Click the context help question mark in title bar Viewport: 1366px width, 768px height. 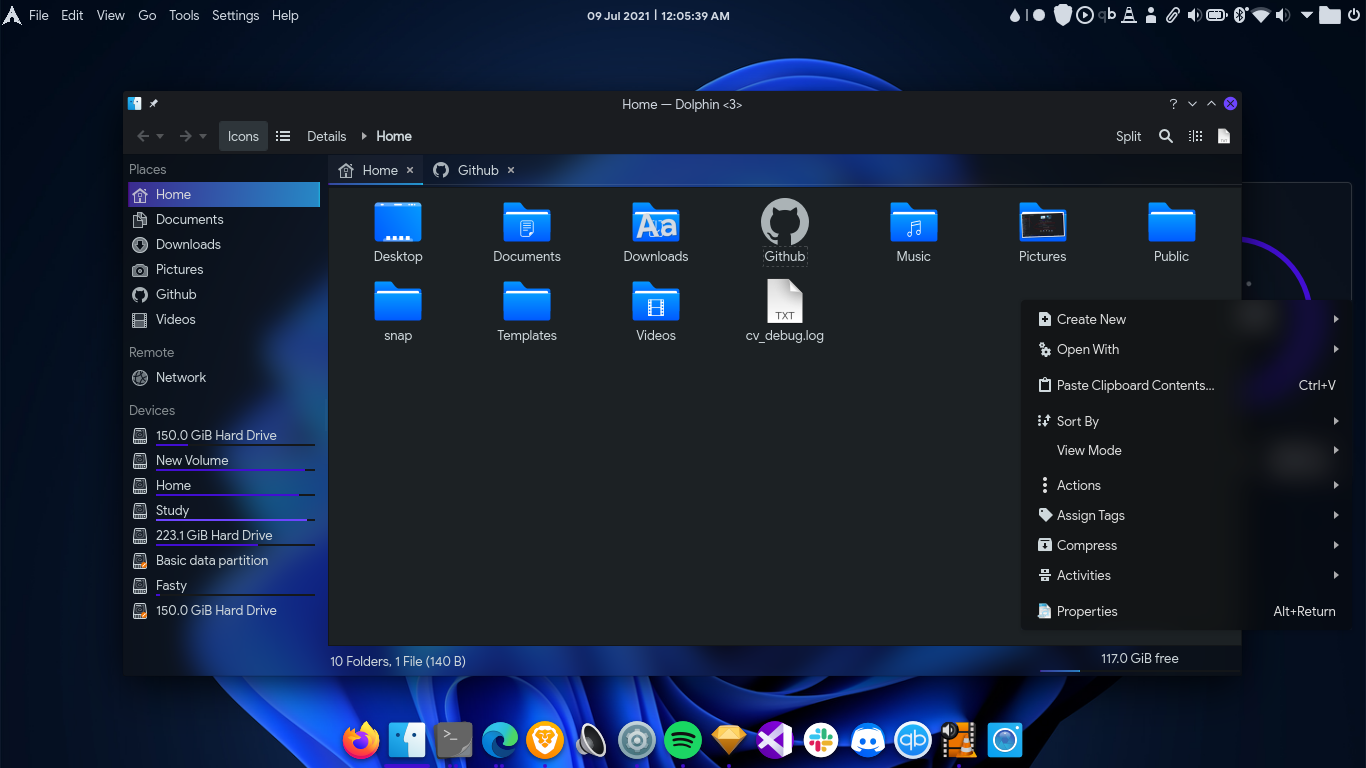click(1173, 104)
